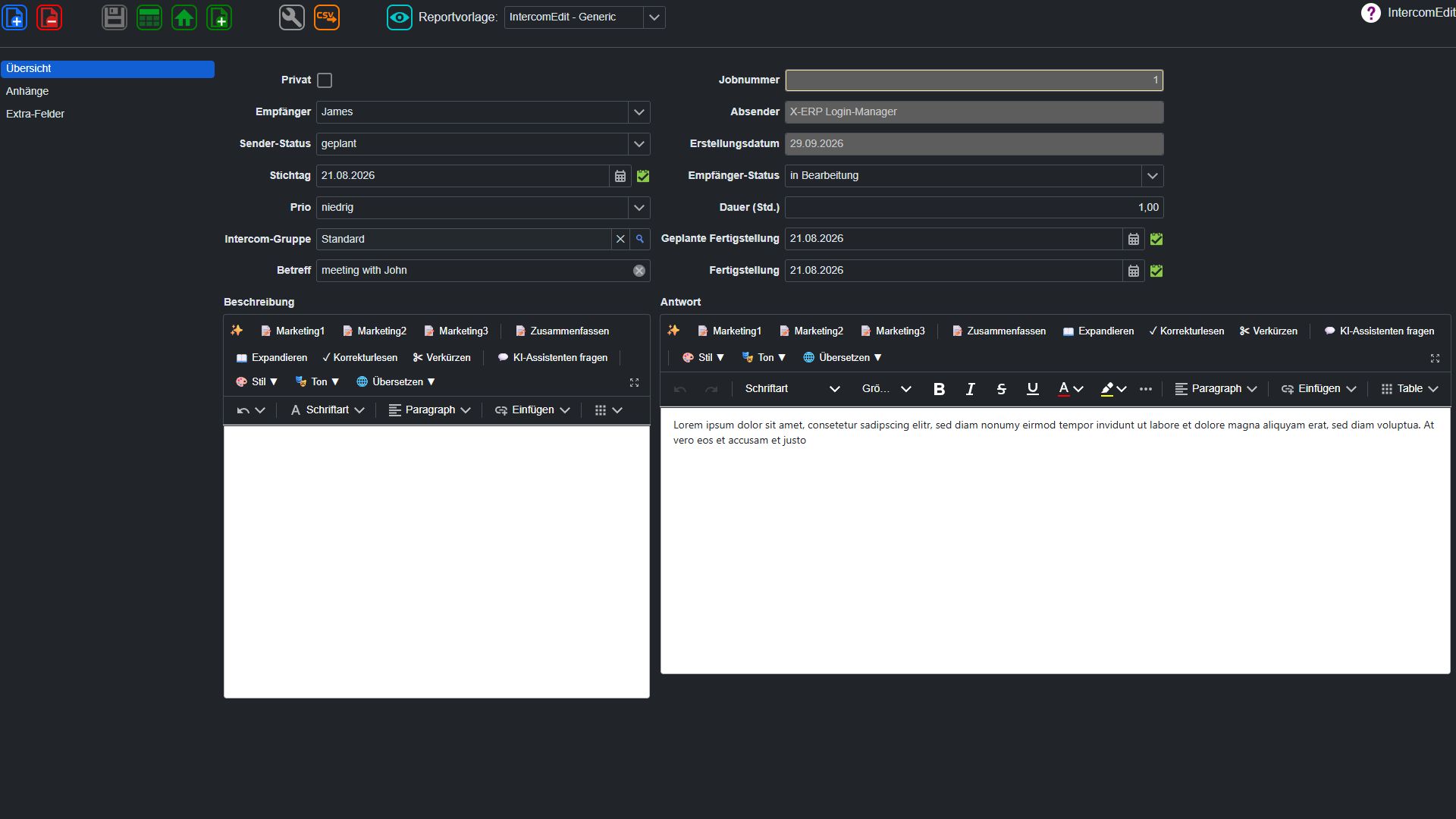
Task: Click the new document icon in top toolbar
Action: point(15,17)
